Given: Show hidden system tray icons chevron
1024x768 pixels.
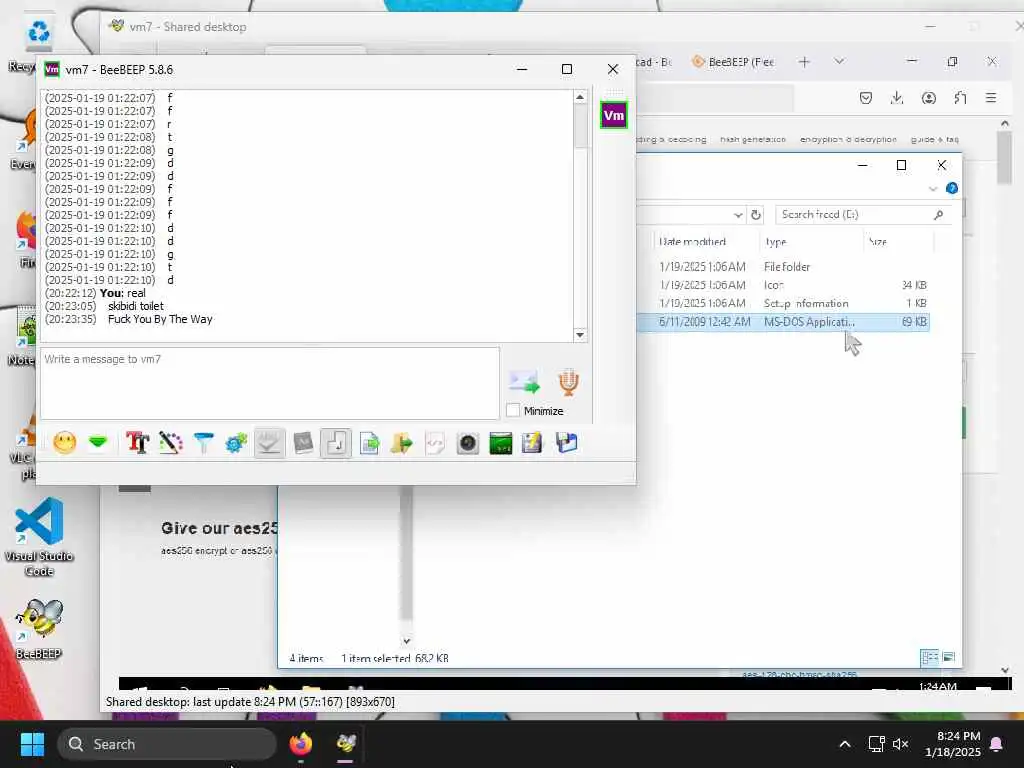Looking at the screenshot, I should tap(844, 744).
